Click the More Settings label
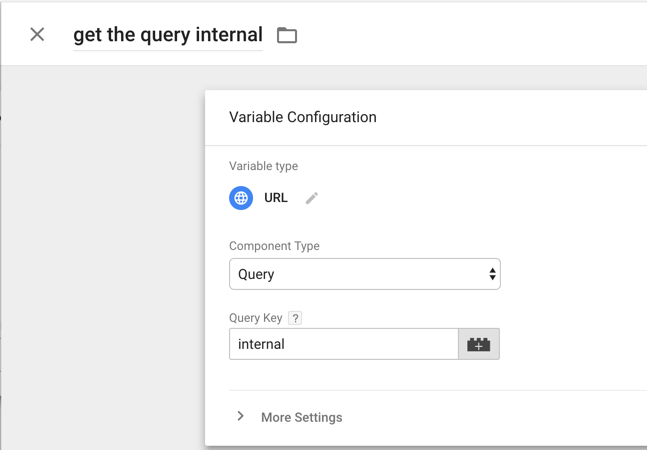Viewport: 647px width, 450px height. coord(302,417)
